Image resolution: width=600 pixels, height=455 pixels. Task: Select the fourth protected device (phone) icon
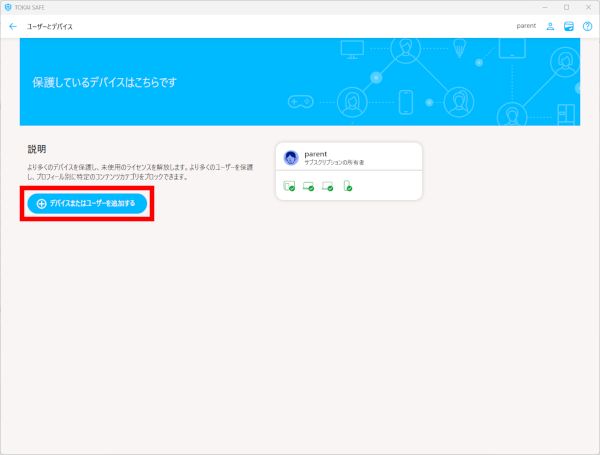[347, 186]
